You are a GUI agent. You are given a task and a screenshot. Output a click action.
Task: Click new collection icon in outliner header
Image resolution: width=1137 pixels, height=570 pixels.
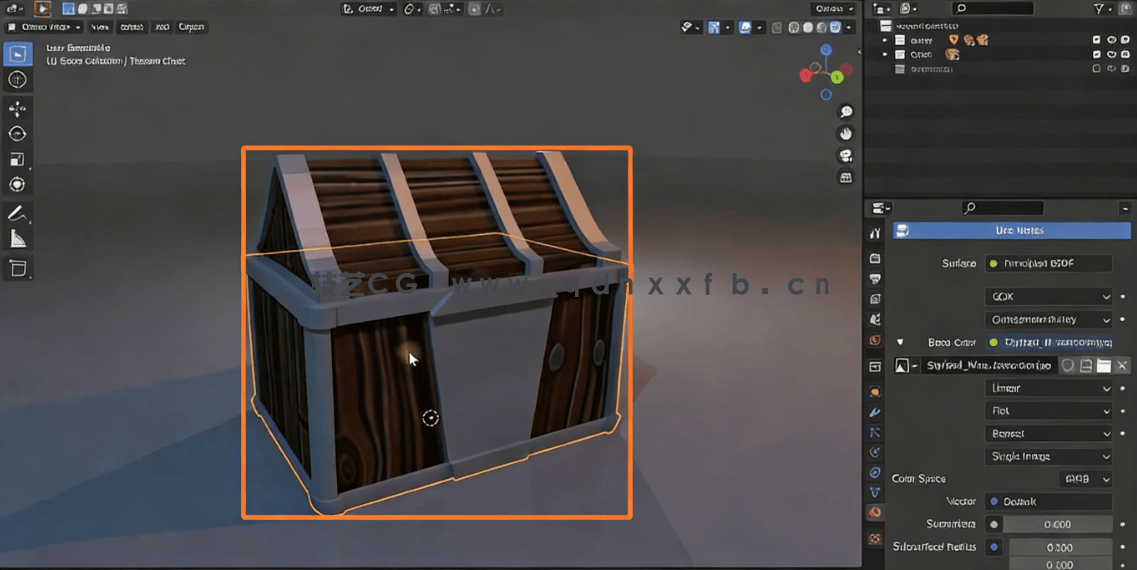[x=1125, y=9]
